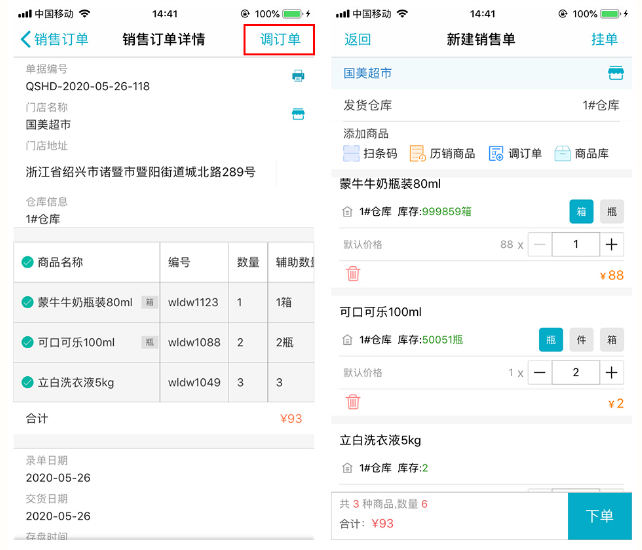Toggle the select-all check by 商品名称
This screenshot has height=550, width=642.
27,262
